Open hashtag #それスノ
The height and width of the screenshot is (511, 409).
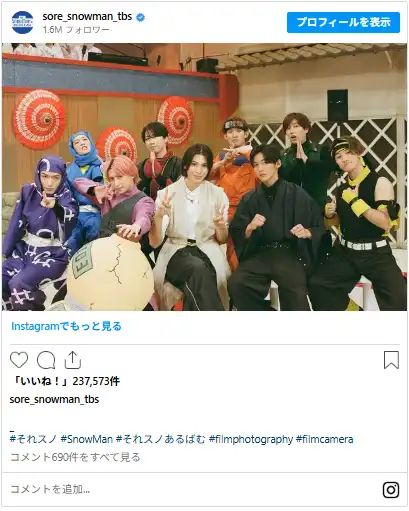pyautogui.click(x=33, y=439)
